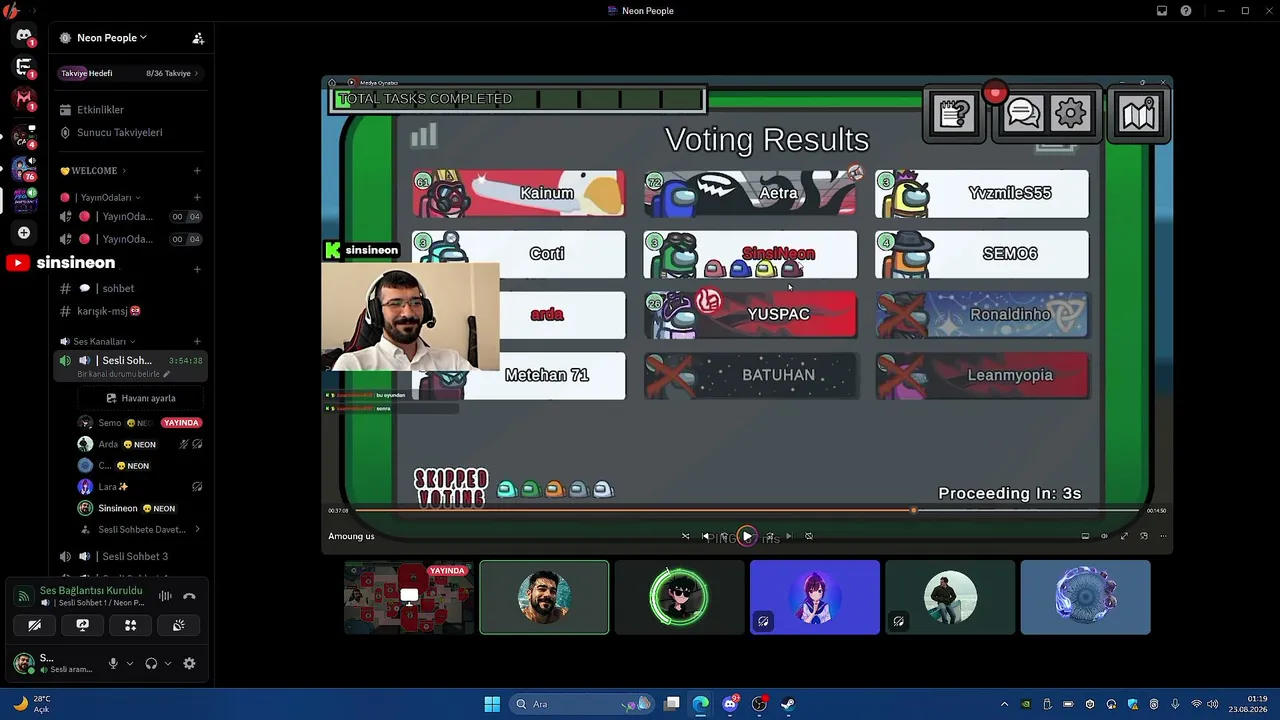Open the Among Us settings gear
The height and width of the screenshot is (720, 1280).
tap(1070, 113)
